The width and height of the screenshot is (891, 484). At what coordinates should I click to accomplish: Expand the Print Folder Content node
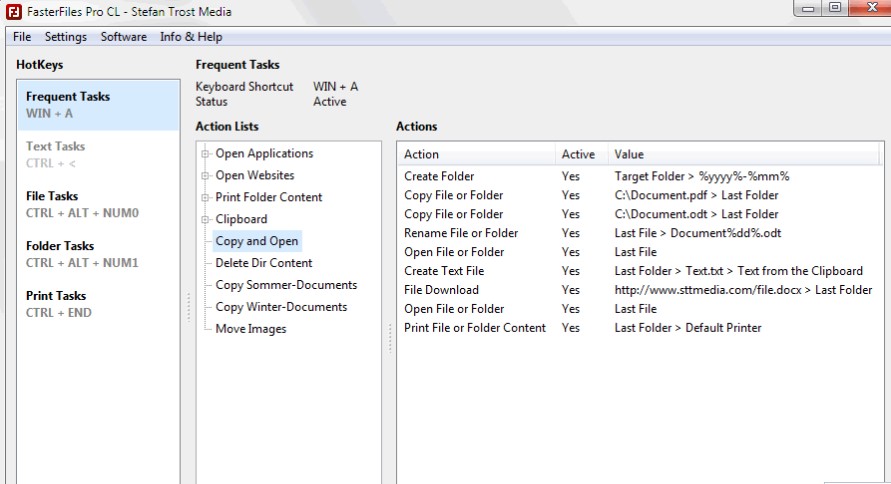[206, 198]
